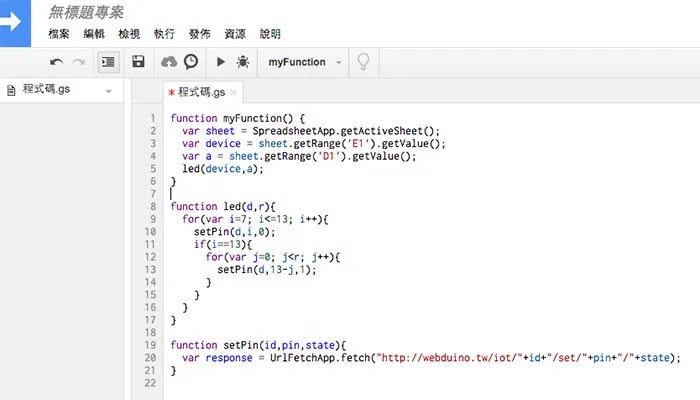The width and height of the screenshot is (700, 400).
Task: Click 'function setPin(id,pin,state){' line
Action: (258, 346)
